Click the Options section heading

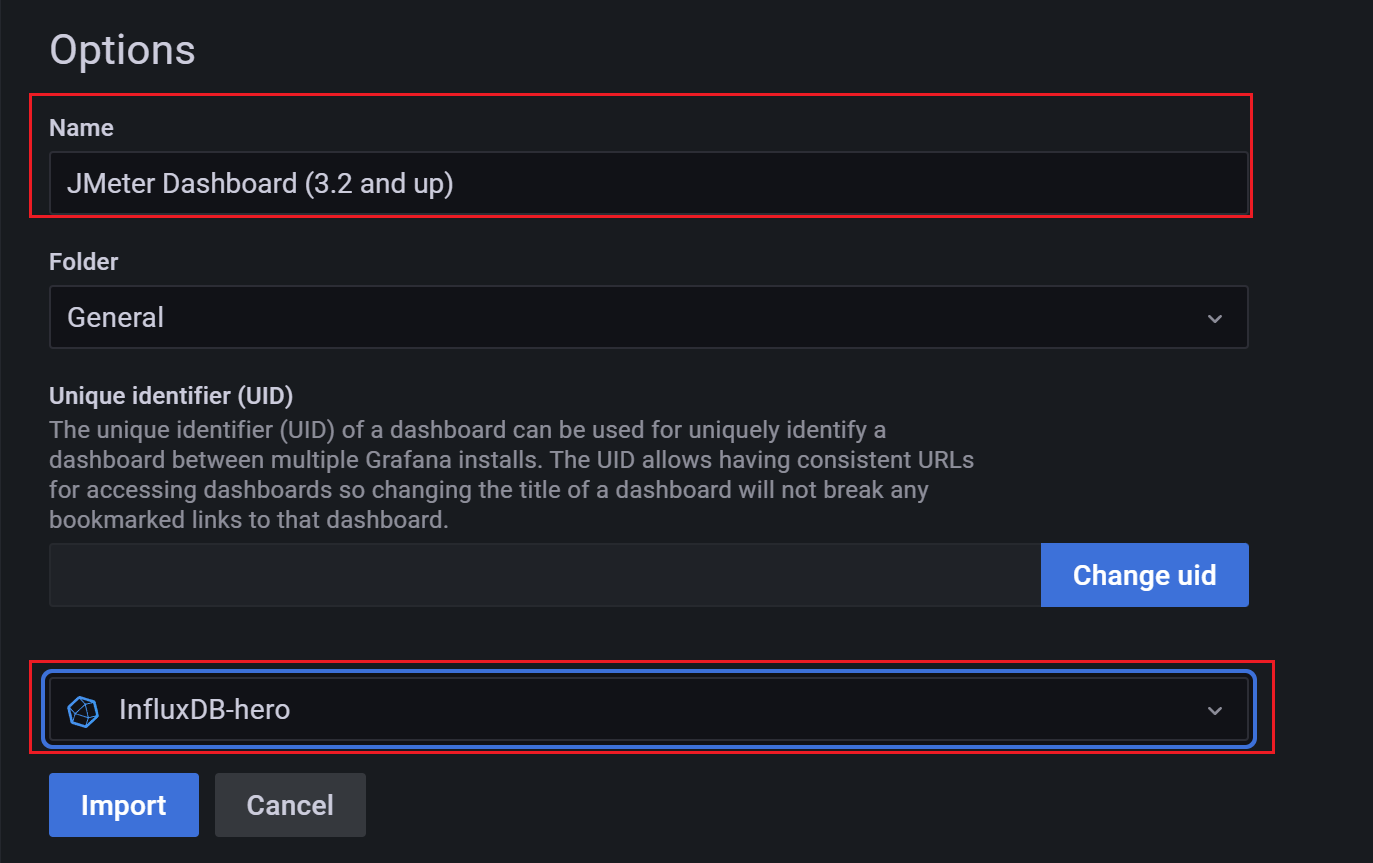[x=122, y=50]
